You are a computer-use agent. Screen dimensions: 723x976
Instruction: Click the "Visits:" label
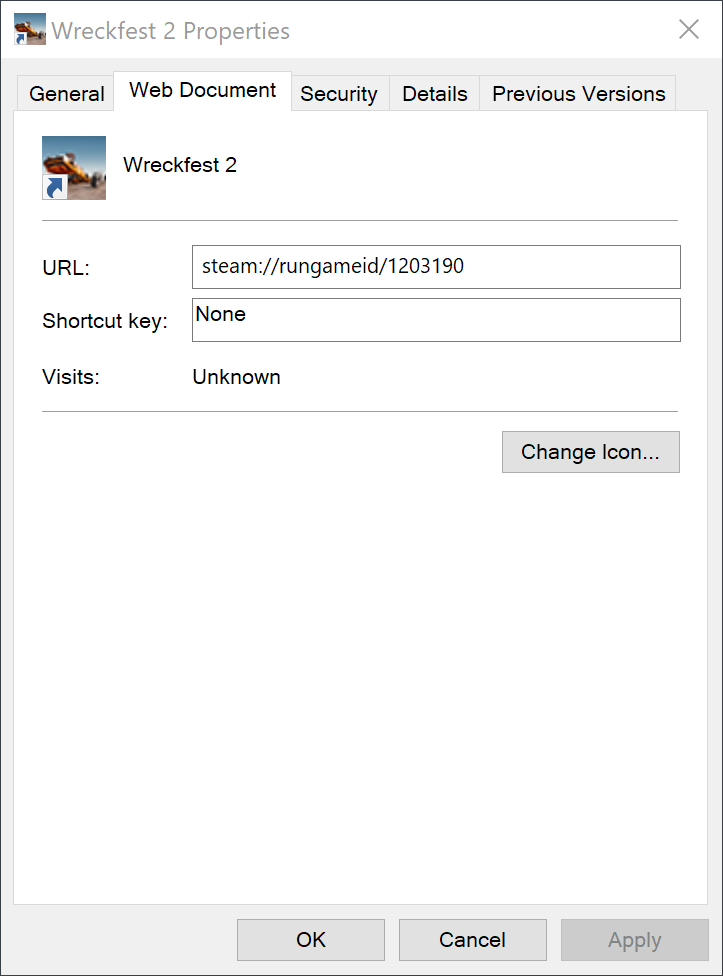click(71, 377)
